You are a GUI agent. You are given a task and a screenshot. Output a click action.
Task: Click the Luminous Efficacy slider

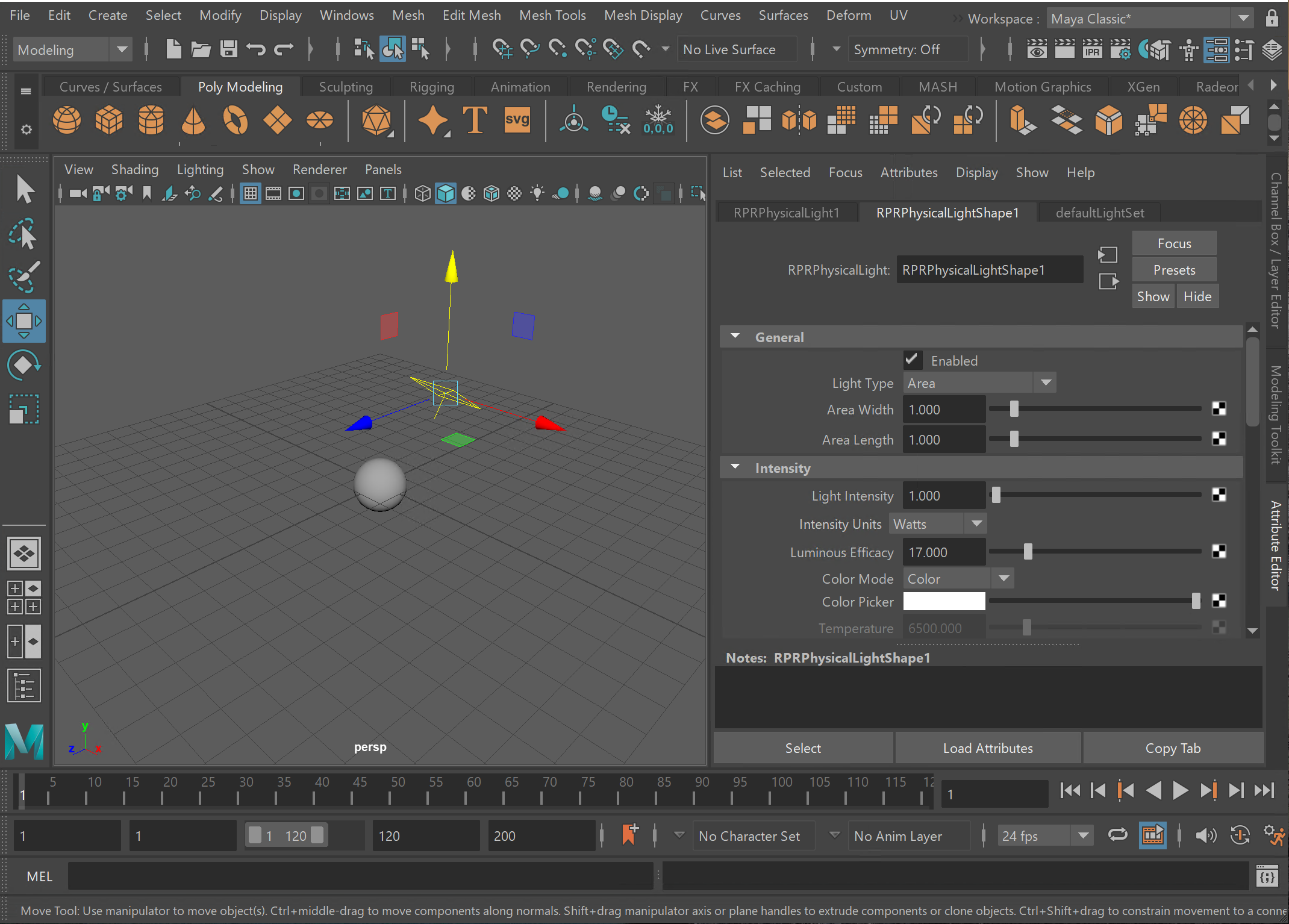coord(1094,552)
